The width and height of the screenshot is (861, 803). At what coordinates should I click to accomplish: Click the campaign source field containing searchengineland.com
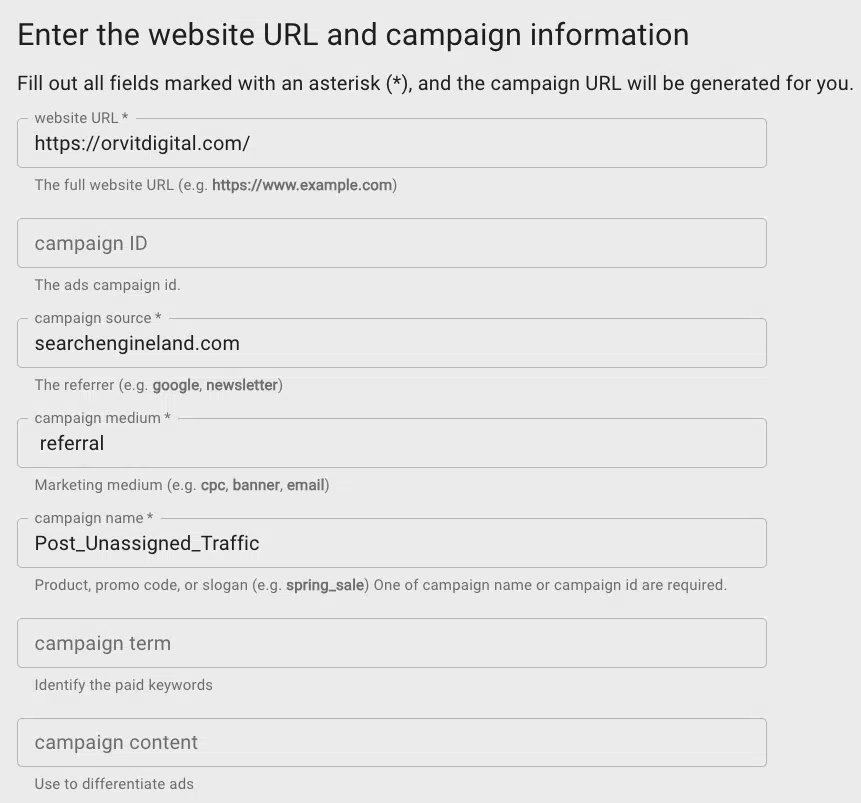pos(391,344)
